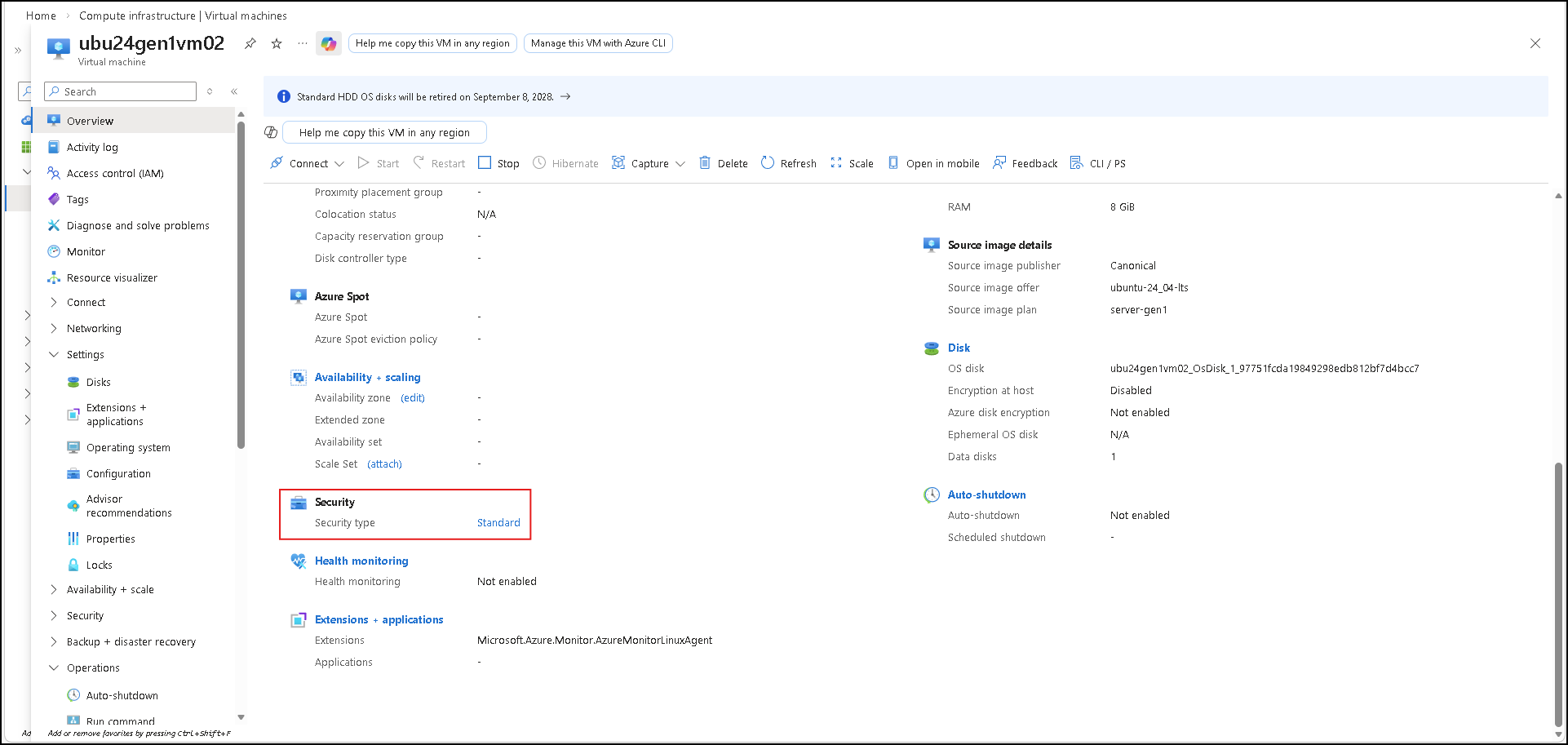This screenshot has width=1568, height=745.
Task: Pin the VM to dashboard
Action: [250, 44]
